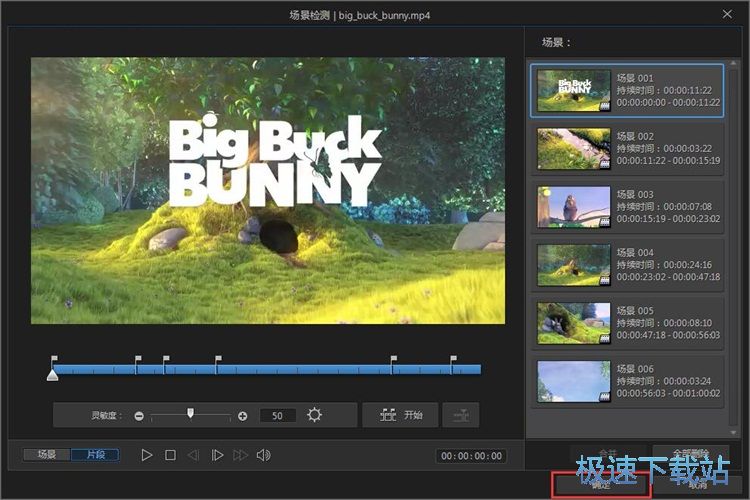Click the split scene icon button
The image size is (750, 500).
coord(461,415)
